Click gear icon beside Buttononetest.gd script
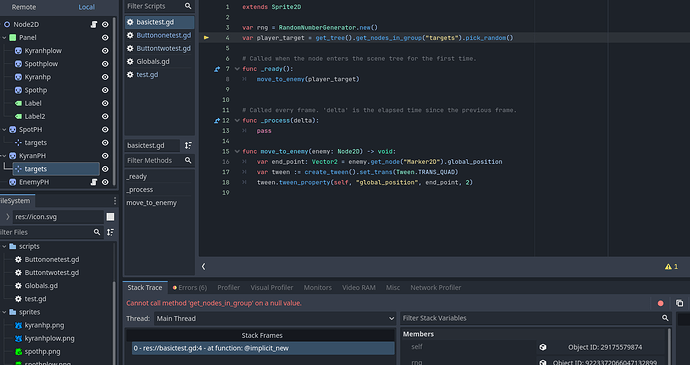Image resolution: width=690 pixels, height=365 pixels. click(x=130, y=35)
